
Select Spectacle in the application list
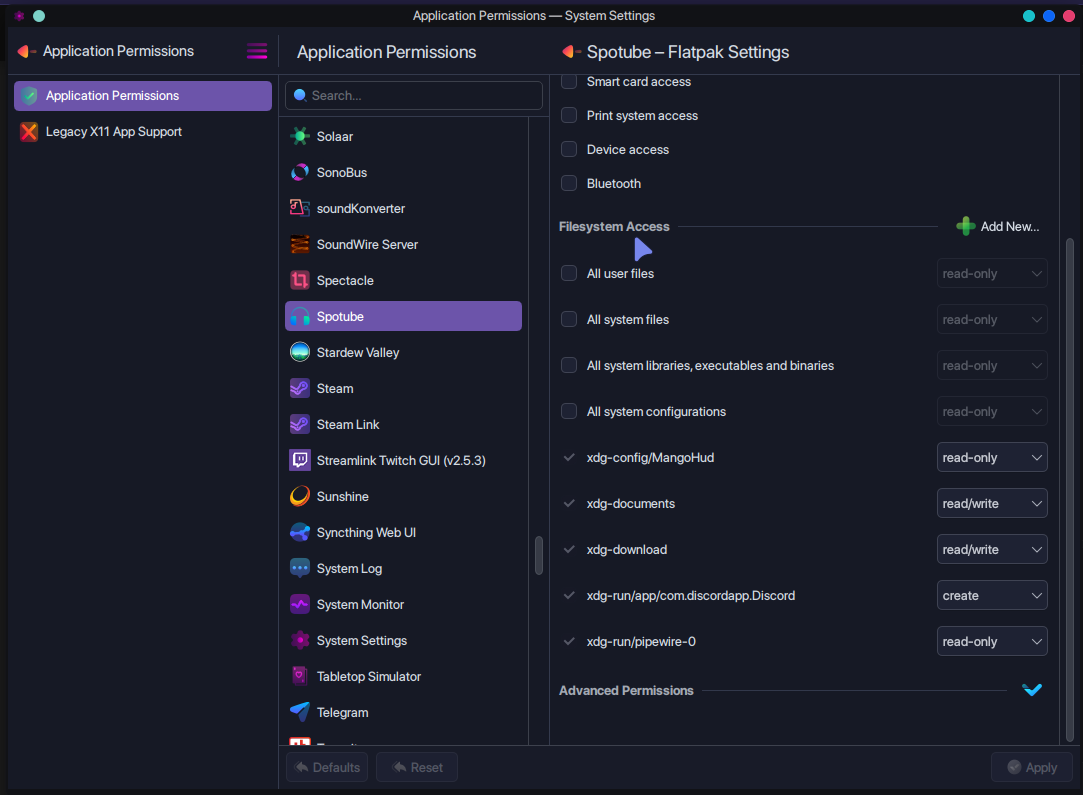403,280
